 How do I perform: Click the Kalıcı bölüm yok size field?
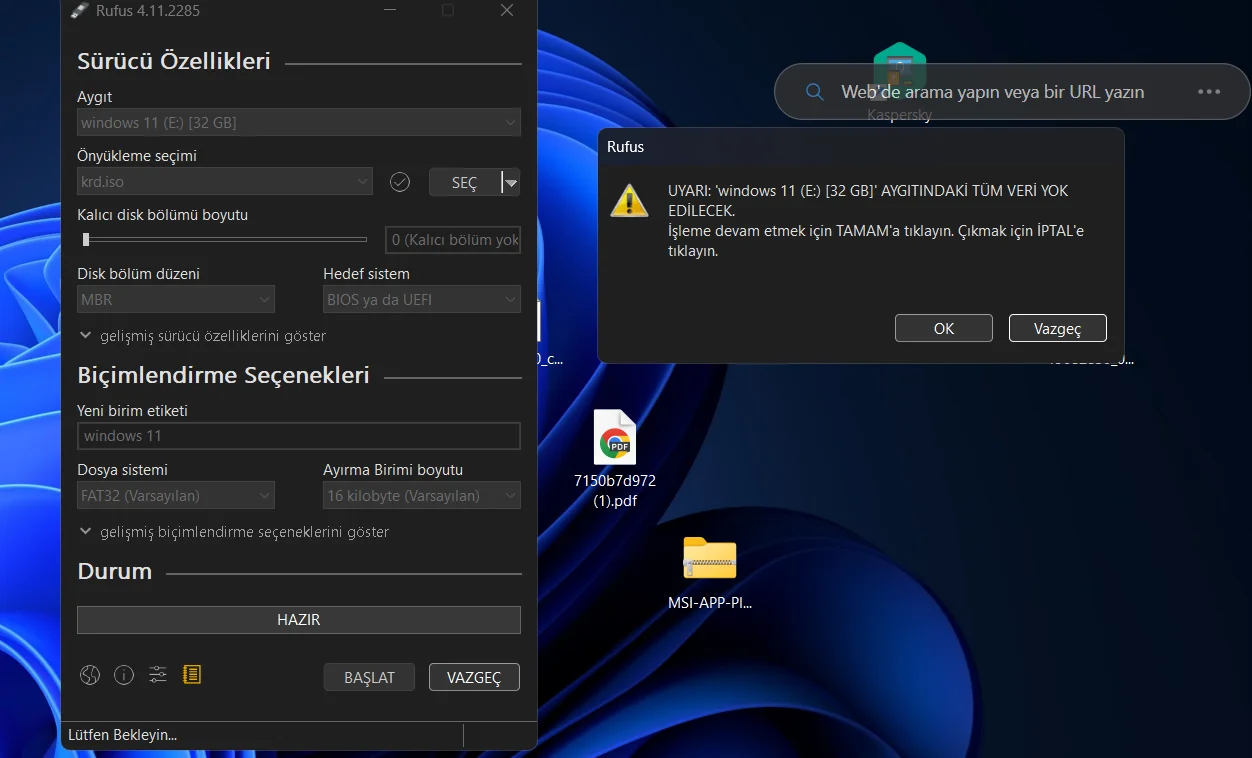[453, 240]
